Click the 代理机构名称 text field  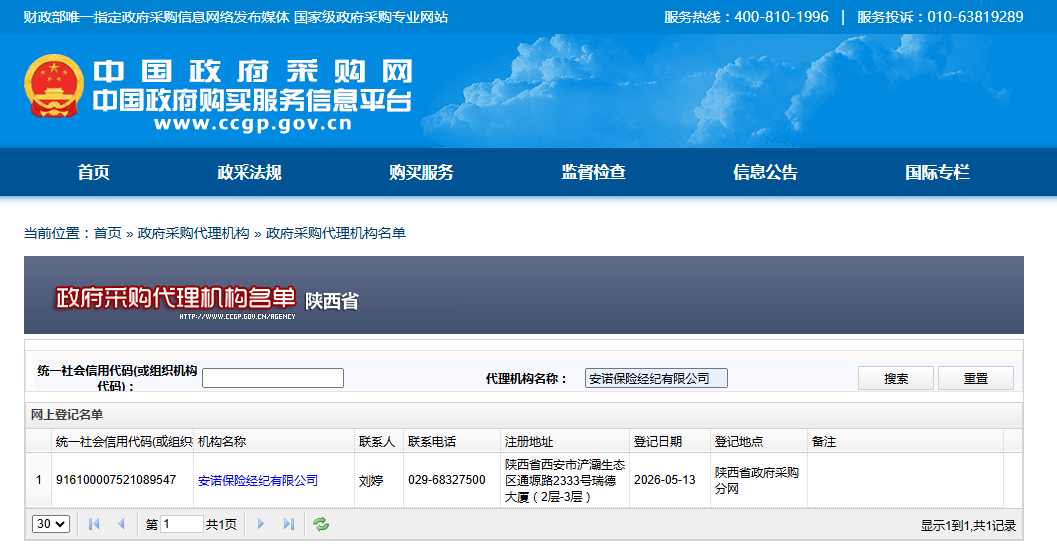[x=656, y=378]
